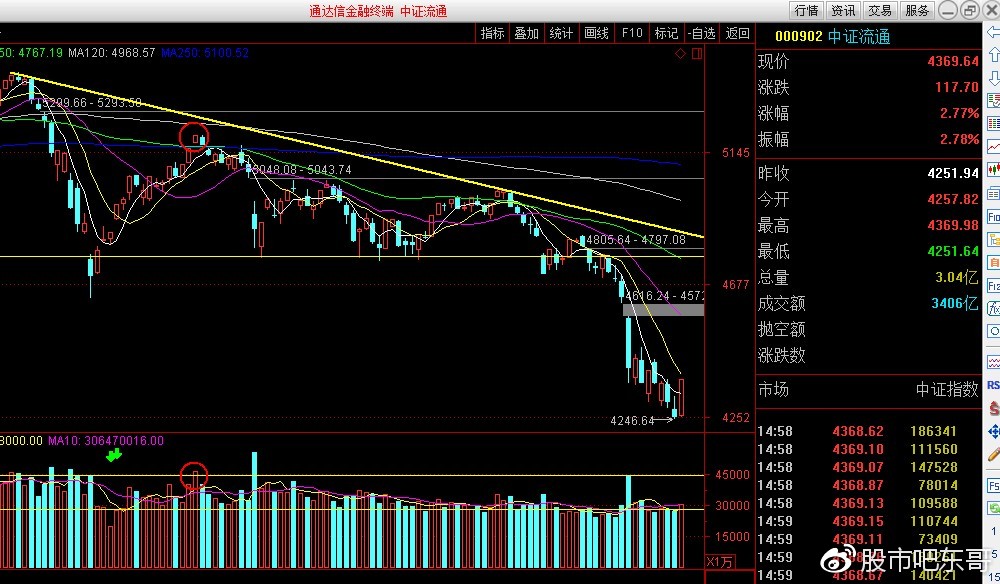
Task: Click the 返回 back button
Action: point(737,33)
